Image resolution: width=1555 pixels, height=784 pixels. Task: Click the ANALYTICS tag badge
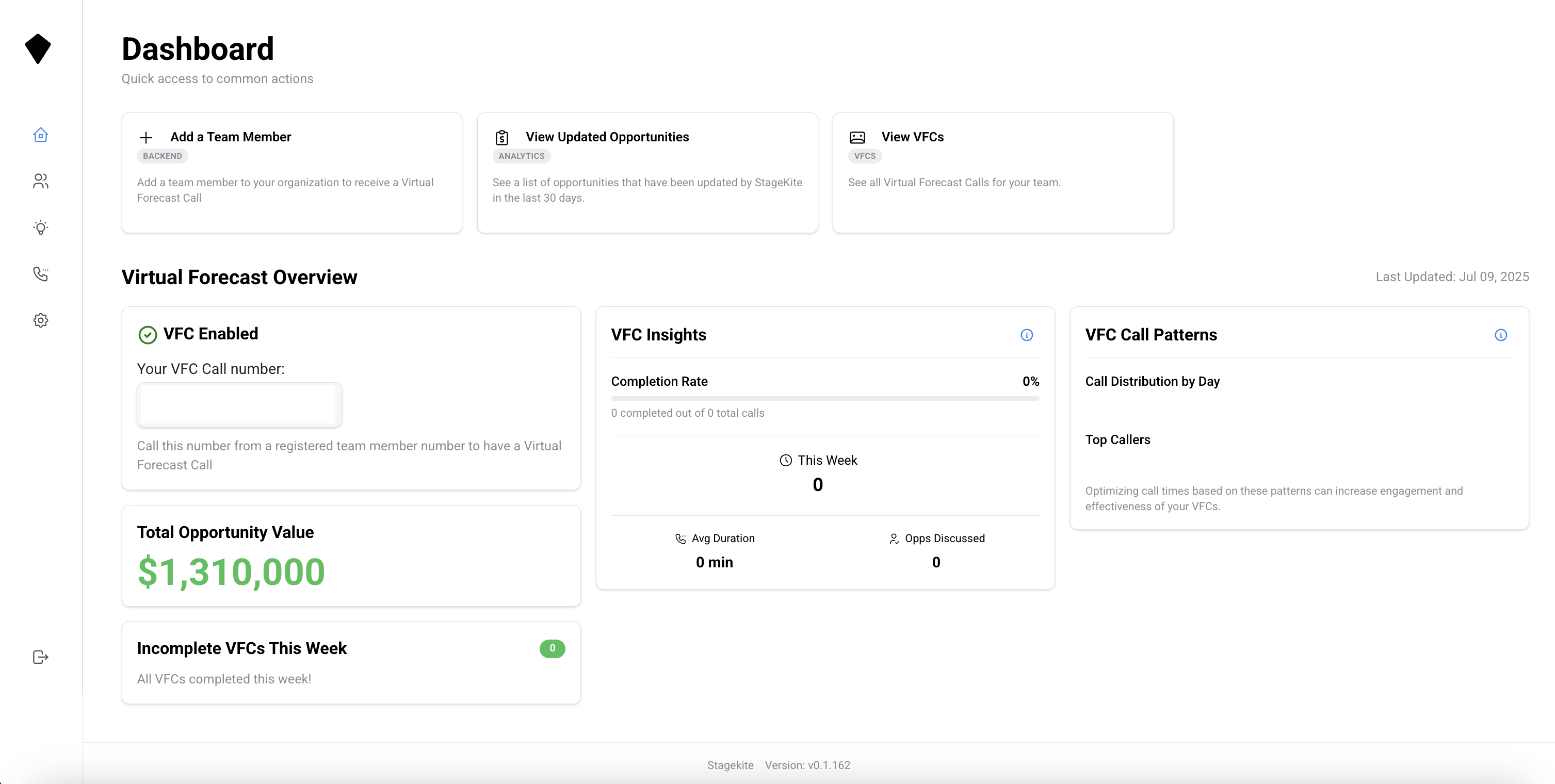(521, 156)
